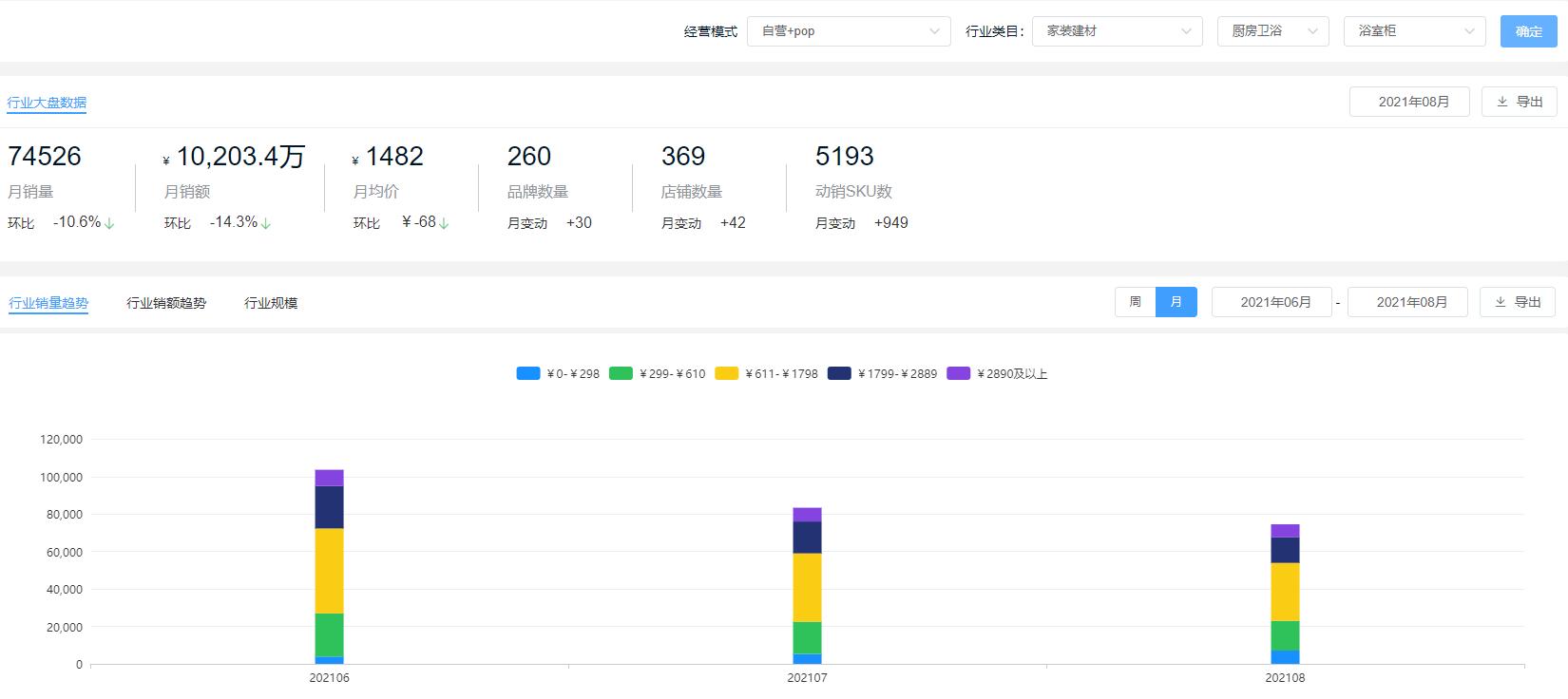1568x699 pixels.
Task: Toggle ¥0-¥298 legend series
Action: pos(558,373)
